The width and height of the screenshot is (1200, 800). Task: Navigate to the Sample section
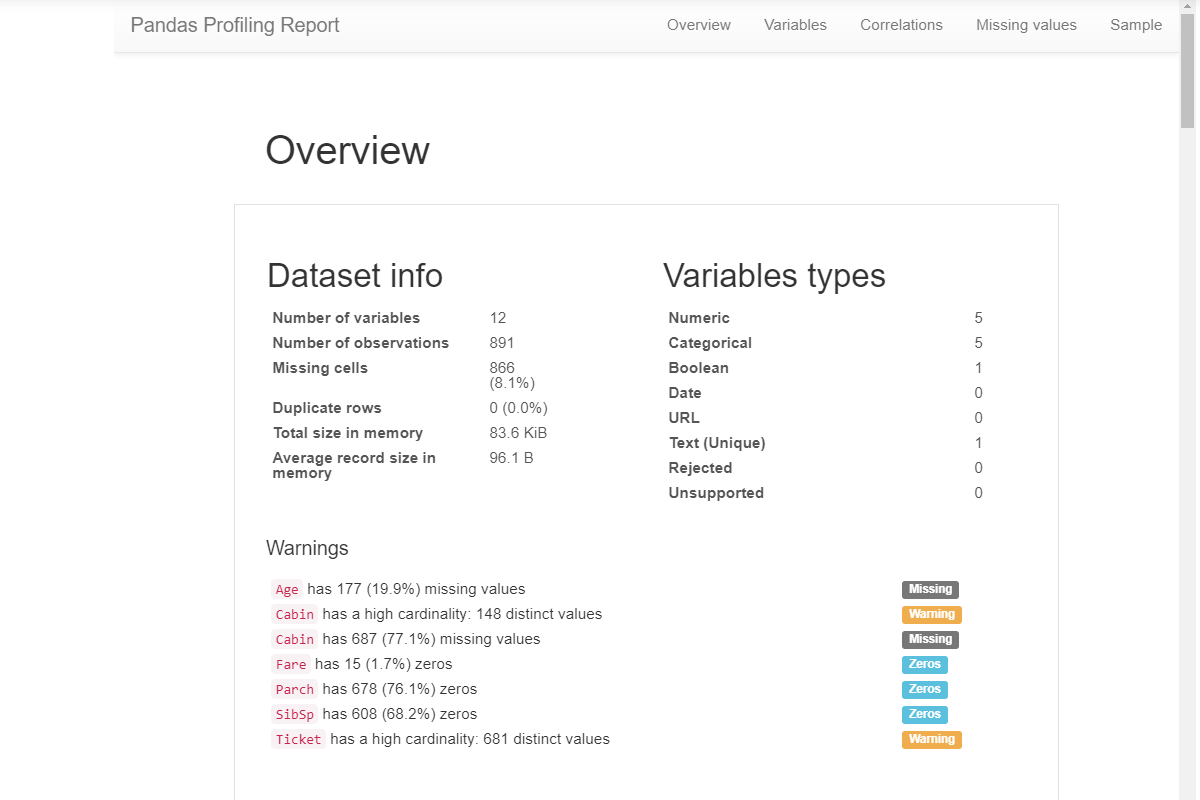point(1136,25)
